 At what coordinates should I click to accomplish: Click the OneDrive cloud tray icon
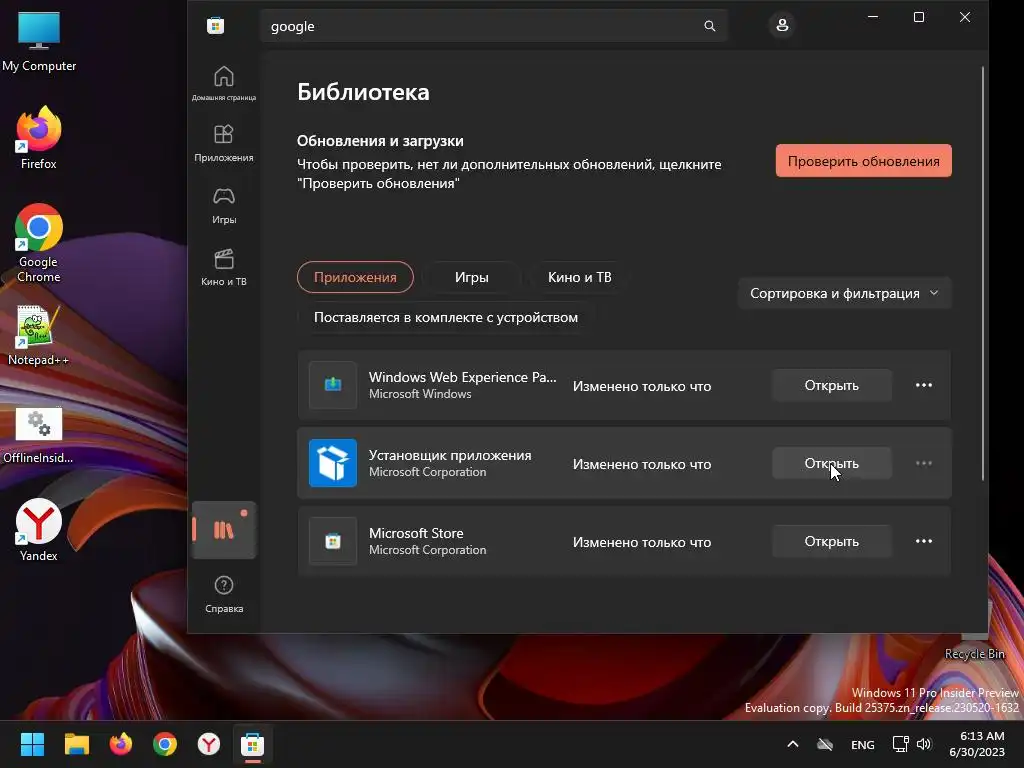[x=825, y=744]
